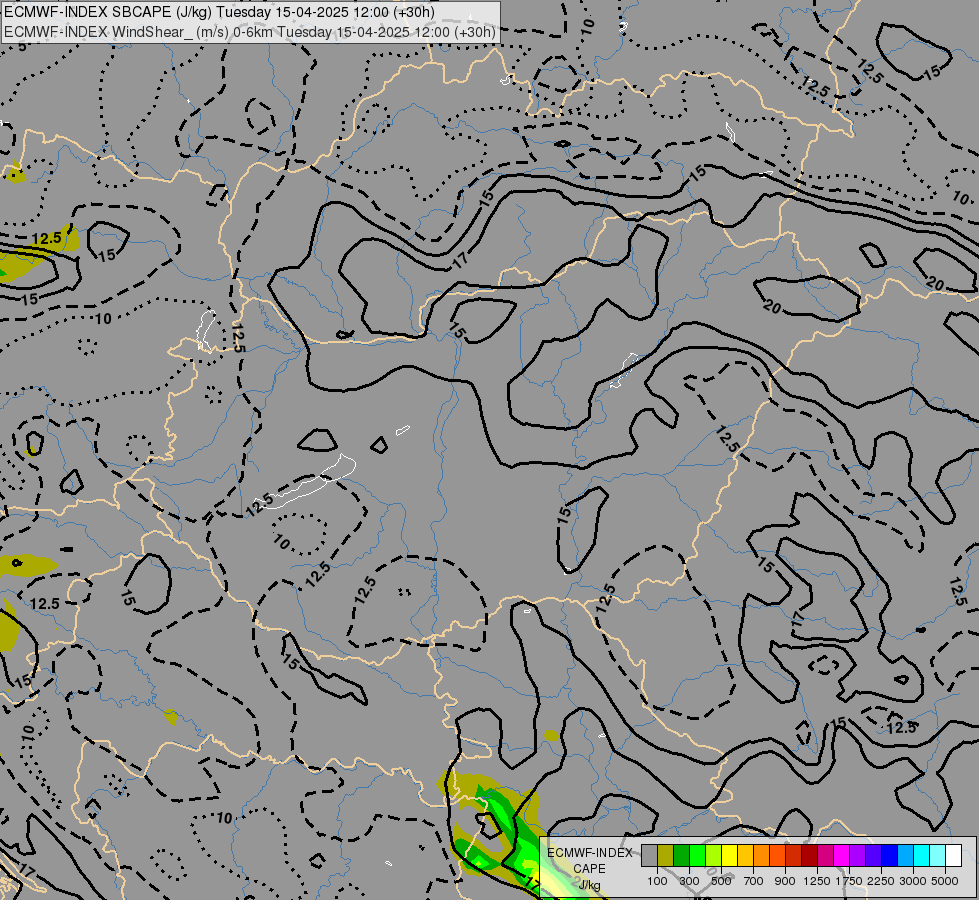Click the '300' legend value

click(689, 881)
